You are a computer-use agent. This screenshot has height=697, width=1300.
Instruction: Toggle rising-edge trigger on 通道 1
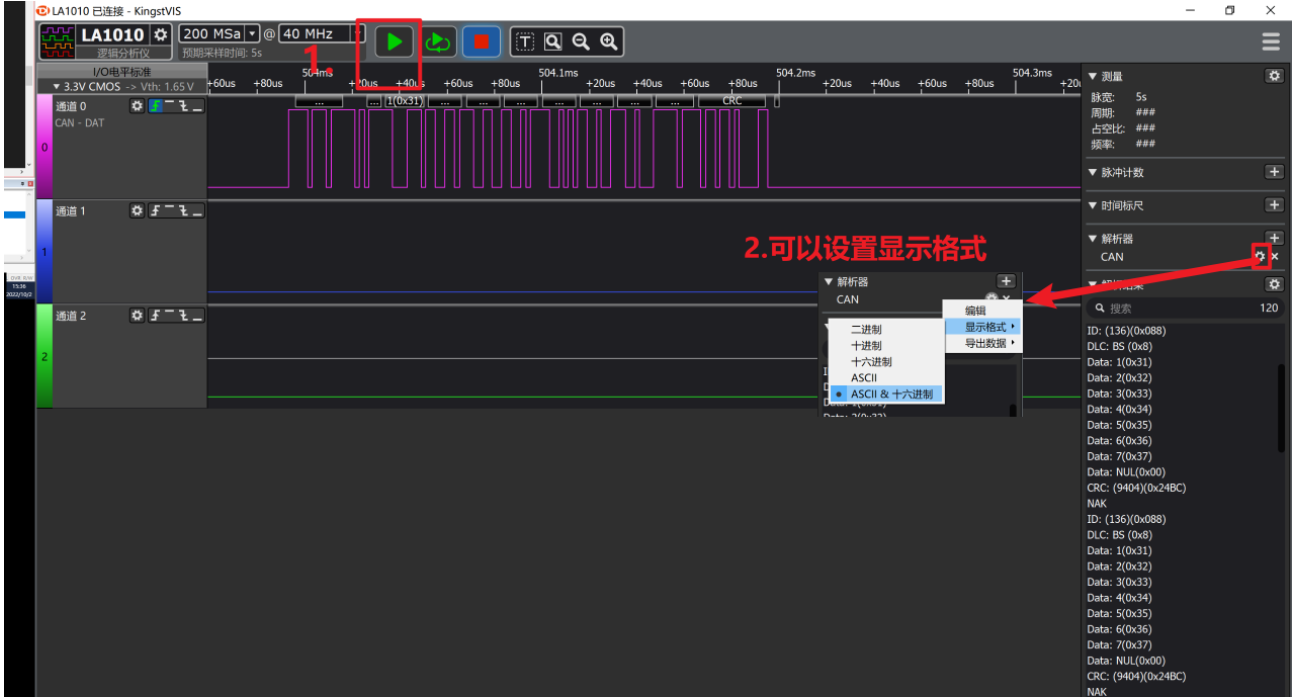[155, 211]
